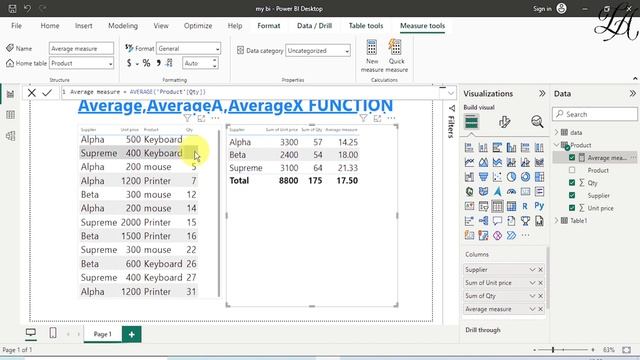Select Page 1 tab
The image size is (640, 360).
pyautogui.click(x=102, y=334)
